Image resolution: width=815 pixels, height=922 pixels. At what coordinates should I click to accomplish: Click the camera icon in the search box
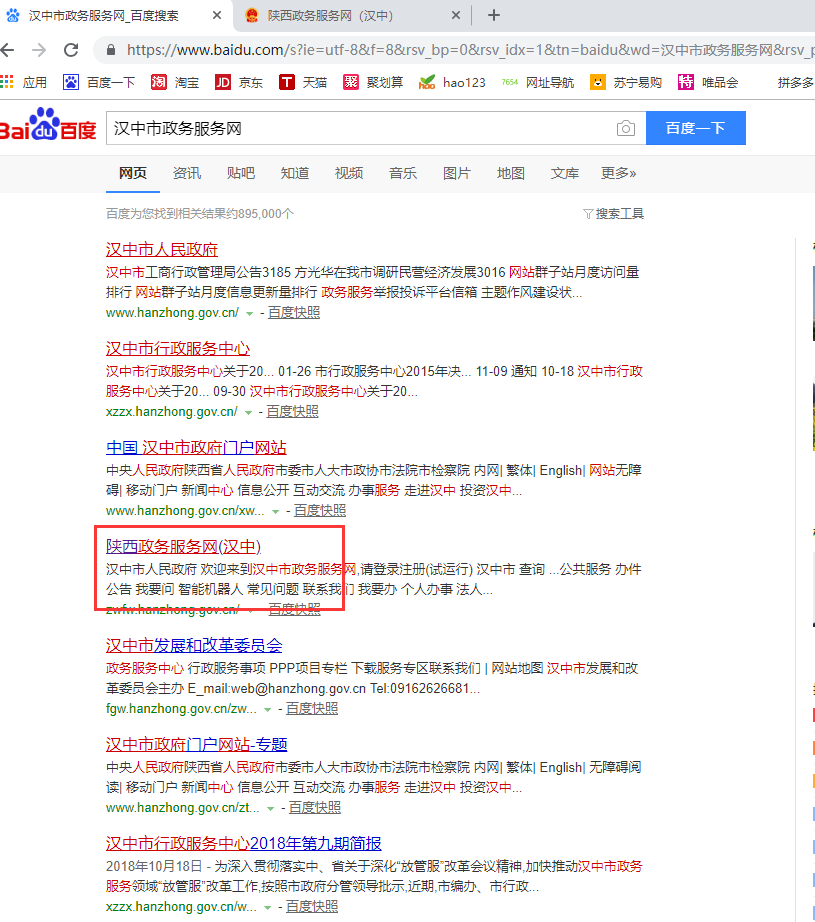(x=626, y=128)
